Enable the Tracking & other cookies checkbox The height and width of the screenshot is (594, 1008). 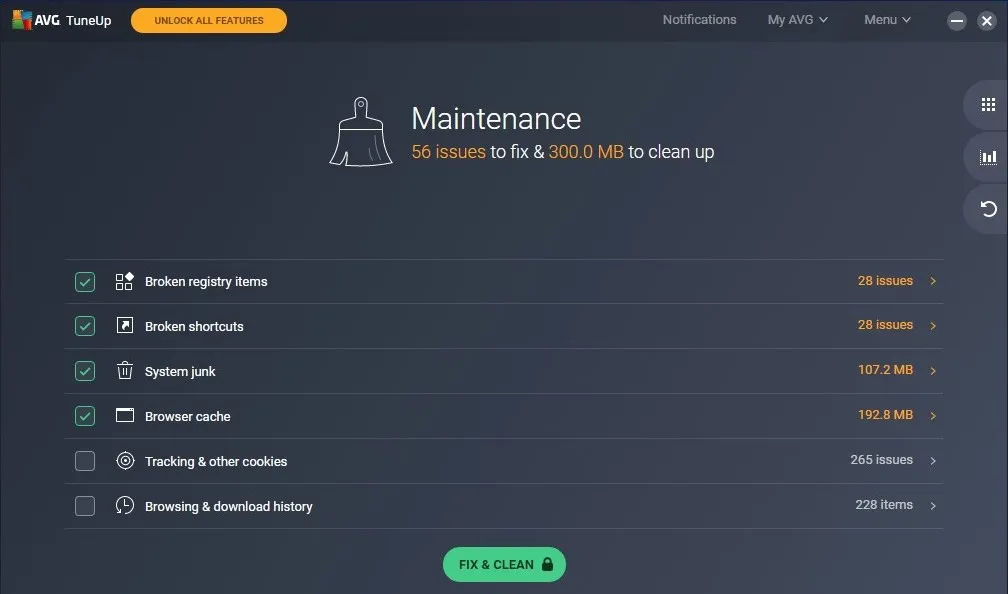tap(84, 461)
